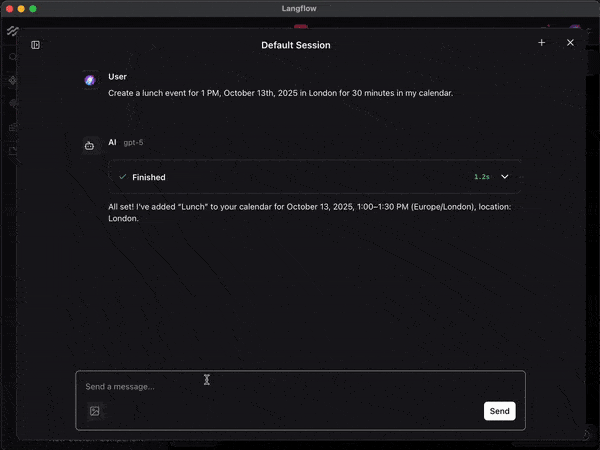
Task: Attach an image using the image icon
Action: point(95,411)
